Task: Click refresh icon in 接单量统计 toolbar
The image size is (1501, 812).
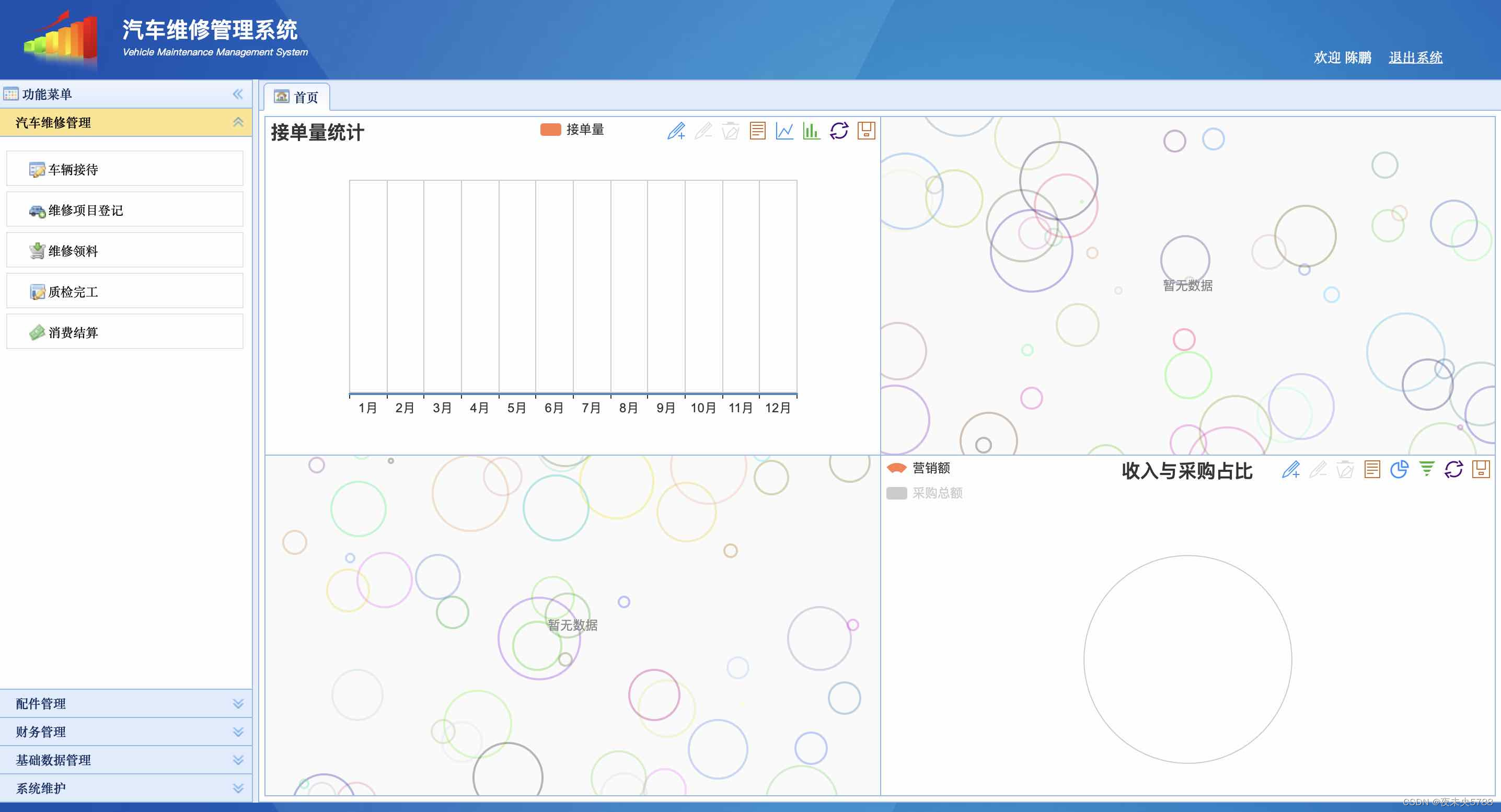Action: (x=838, y=131)
